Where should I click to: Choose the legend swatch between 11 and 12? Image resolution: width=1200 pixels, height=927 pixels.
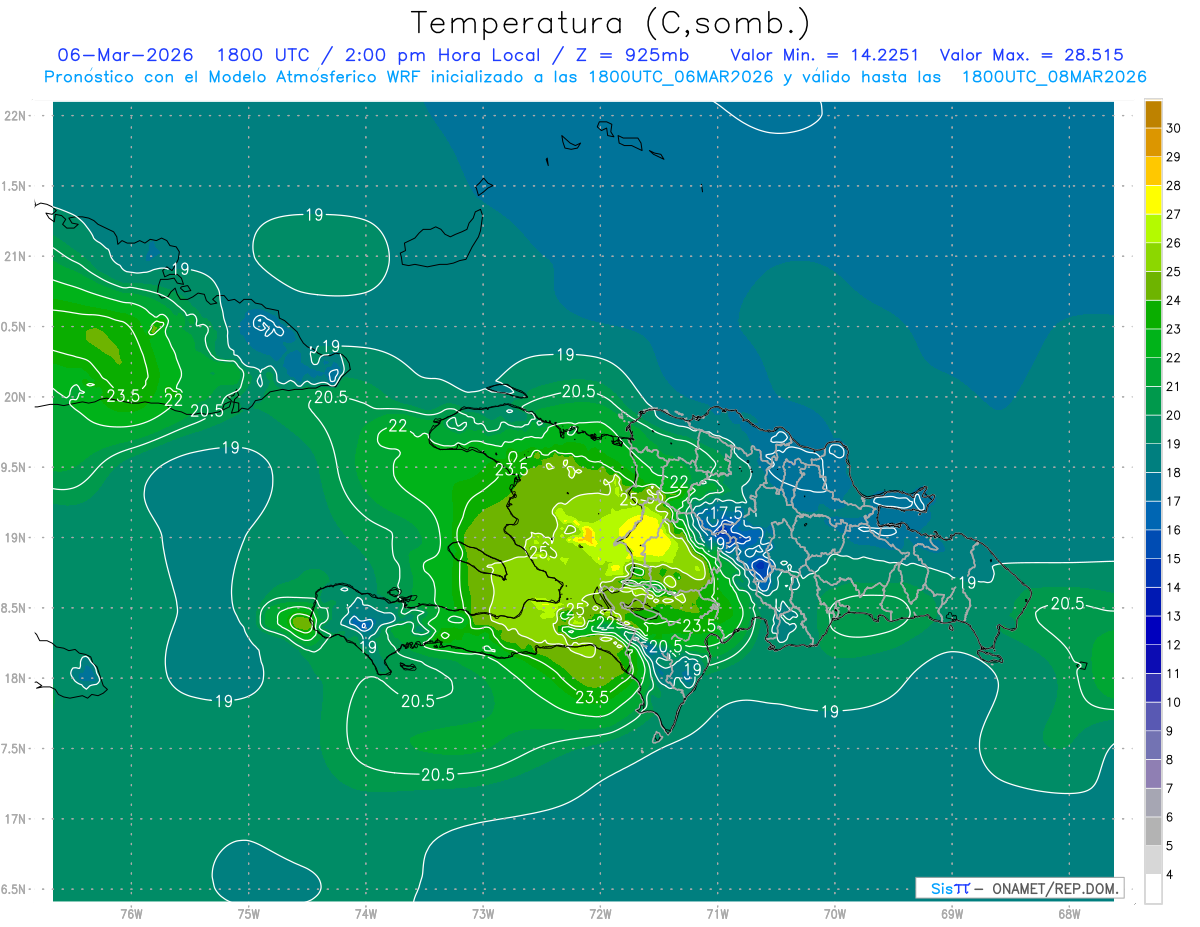pos(1153,659)
